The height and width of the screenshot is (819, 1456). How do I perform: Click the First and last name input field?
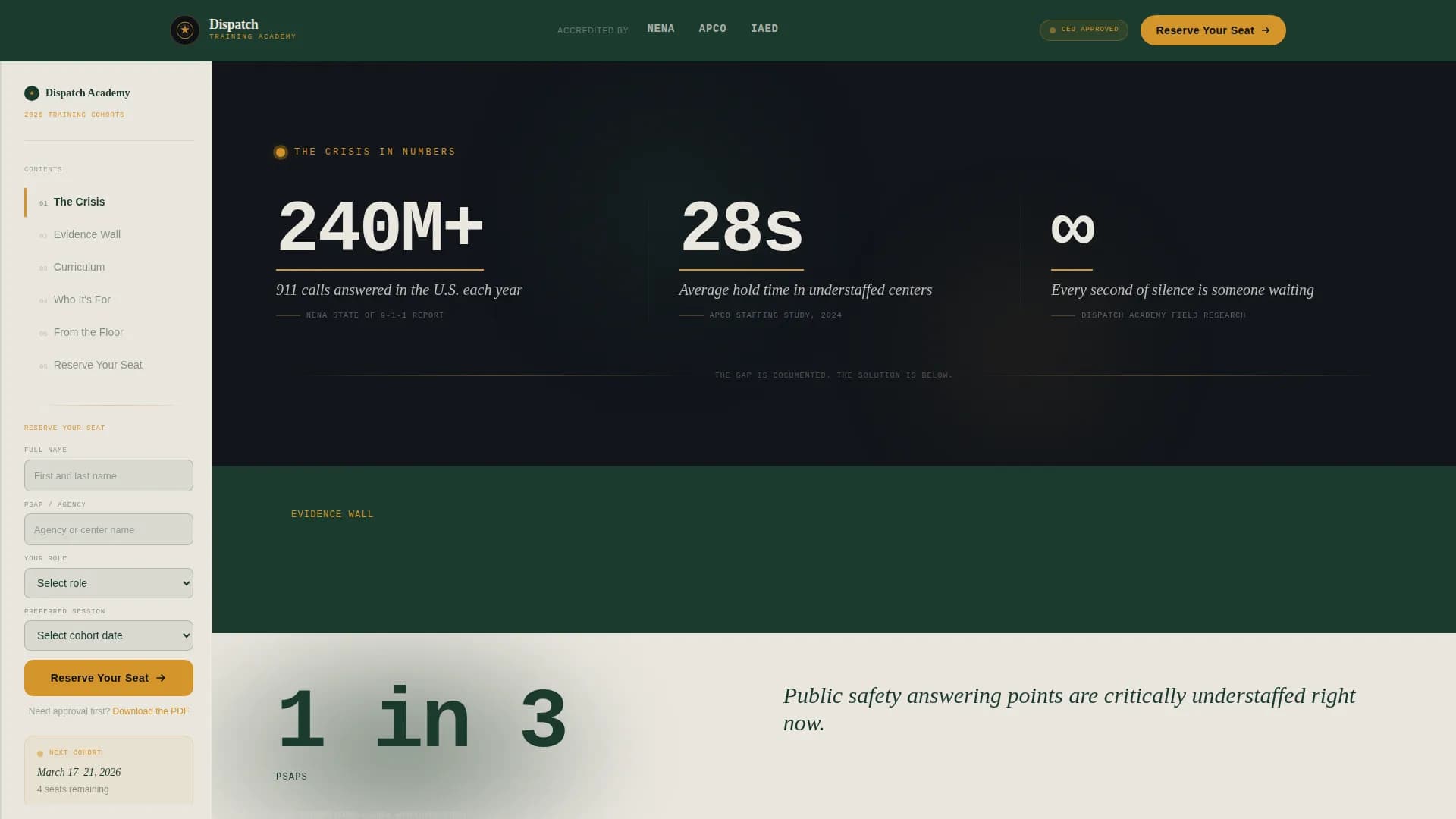108,475
